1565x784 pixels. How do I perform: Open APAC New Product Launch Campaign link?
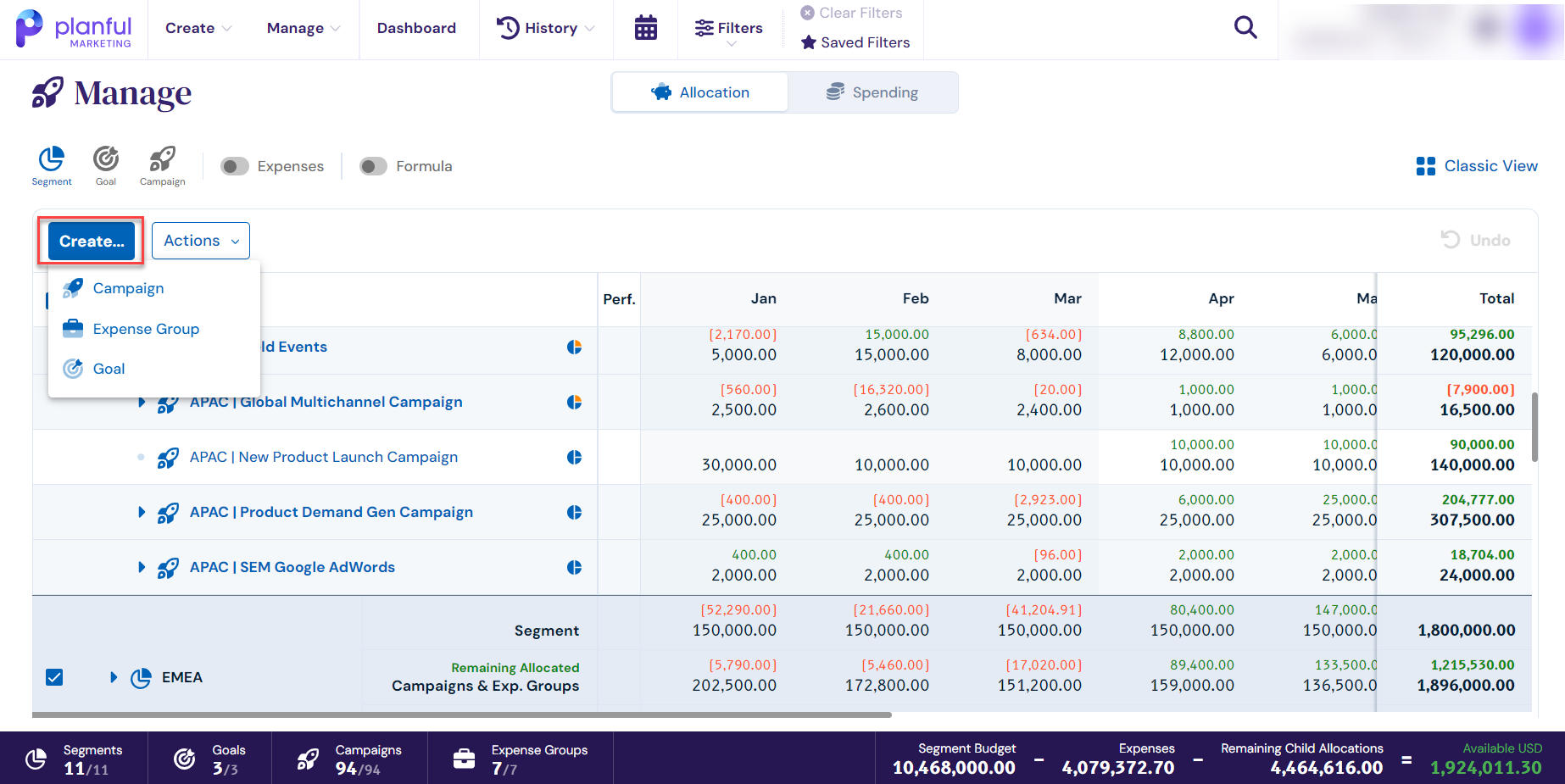[x=324, y=457]
